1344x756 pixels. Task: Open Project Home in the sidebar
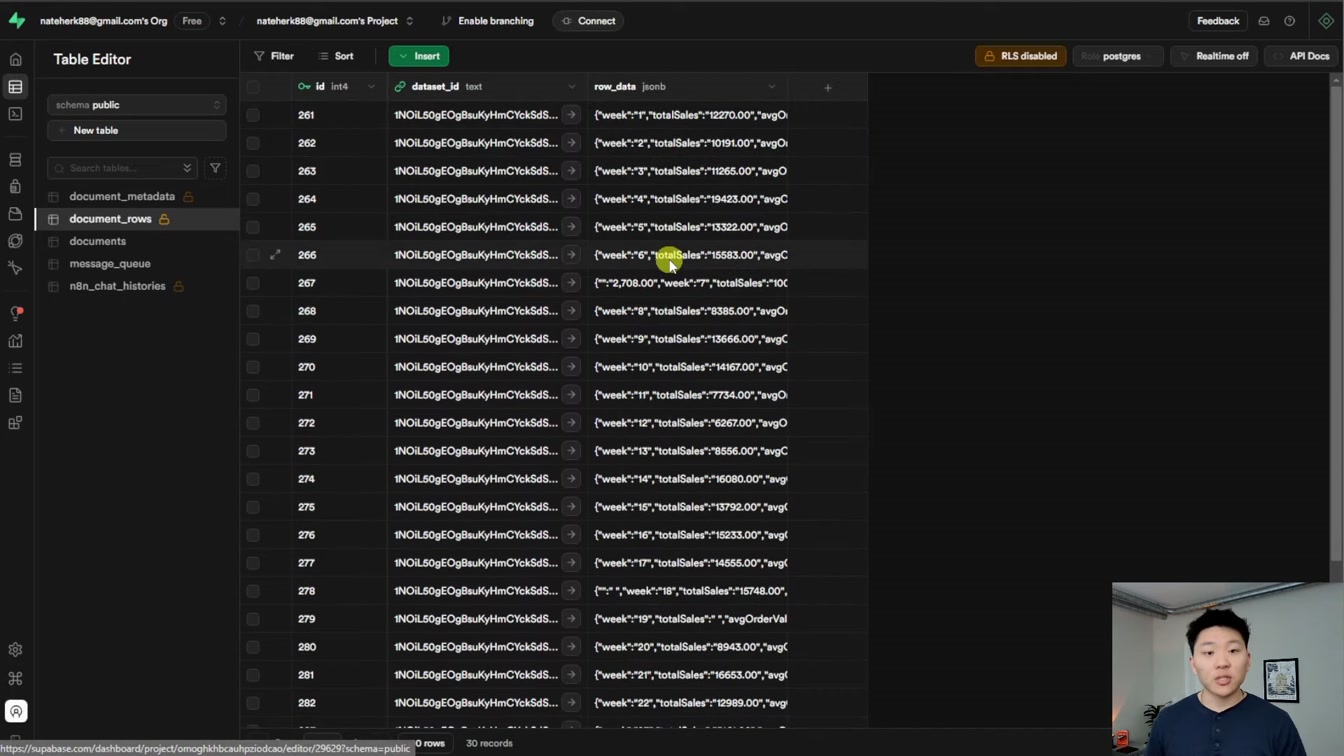[15, 60]
